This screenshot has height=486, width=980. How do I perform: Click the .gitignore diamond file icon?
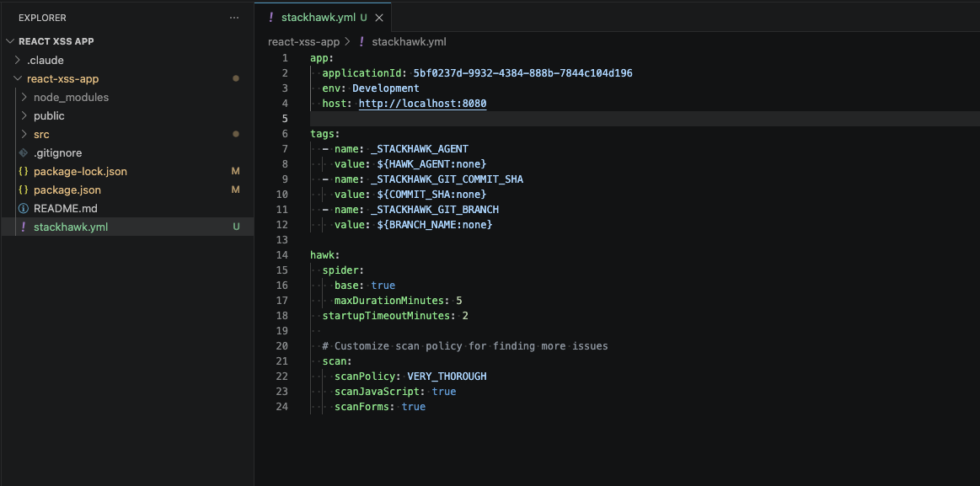[23, 153]
